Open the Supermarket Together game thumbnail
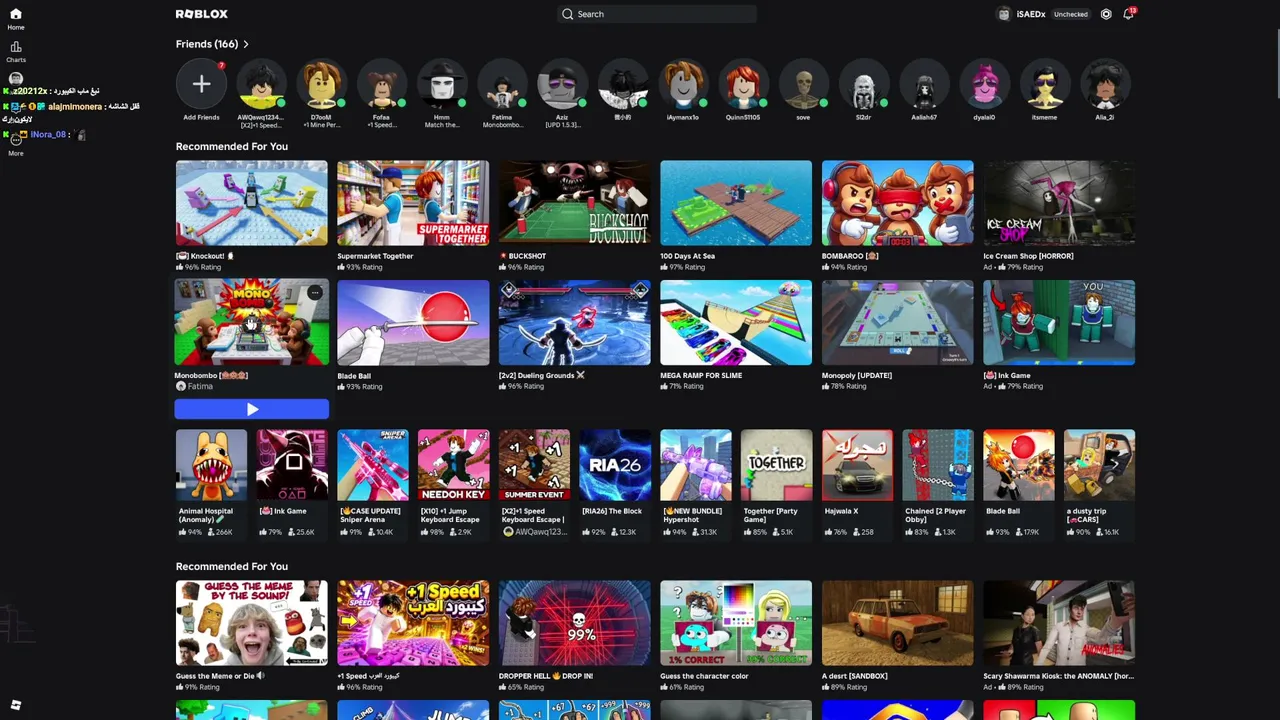Screen dimensions: 1280x720 (x=413, y=203)
